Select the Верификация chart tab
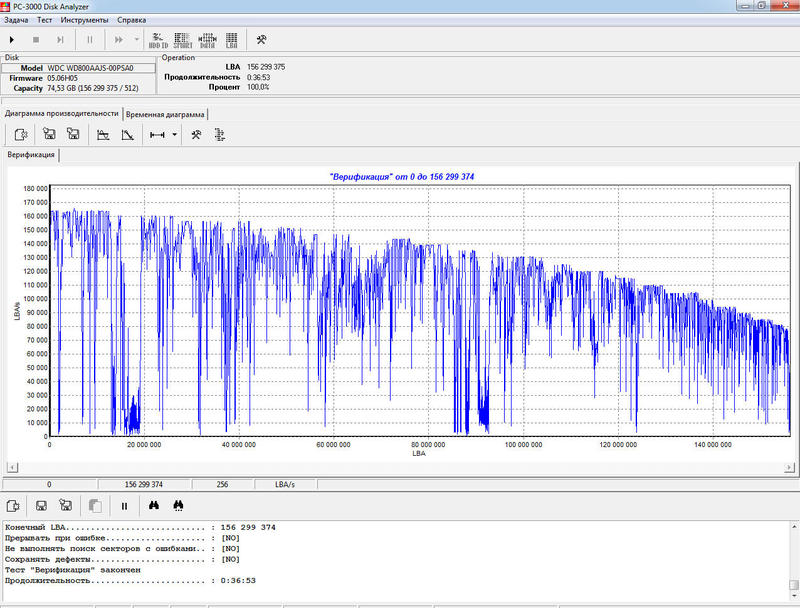This screenshot has width=800, height=608. (31, 156)
